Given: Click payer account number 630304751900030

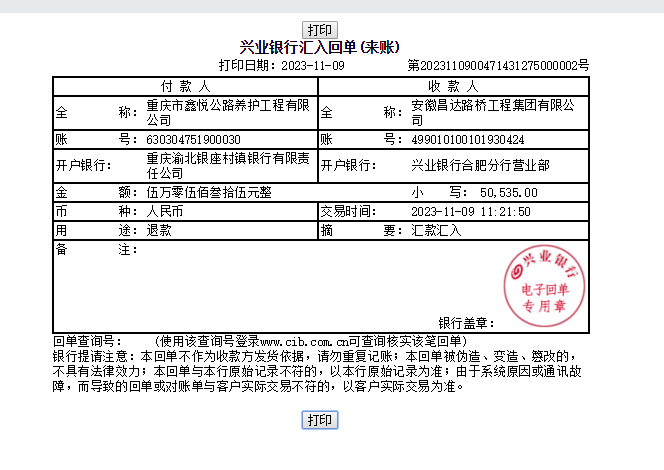Looking at the screenshot, I should coord(194,139).
